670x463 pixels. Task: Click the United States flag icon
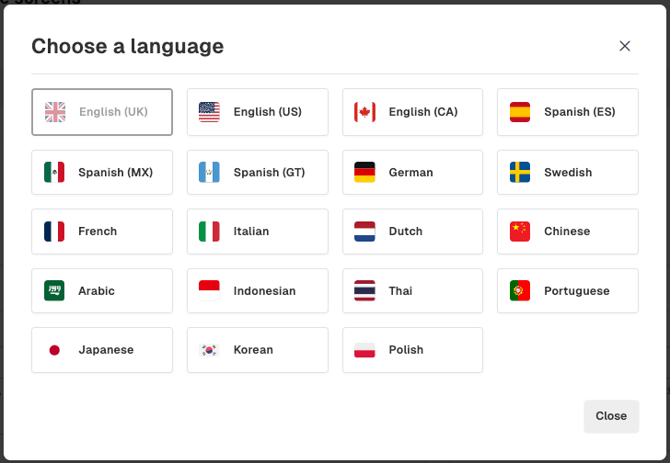209,112
